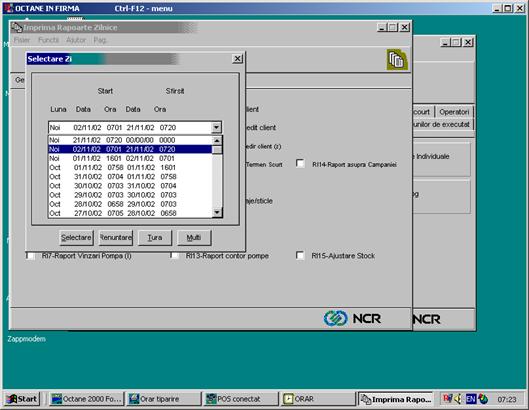This screenshot has width=529, height=410.
Task: Open Orar tiparire taskbar window
Action: coord(164,399)
